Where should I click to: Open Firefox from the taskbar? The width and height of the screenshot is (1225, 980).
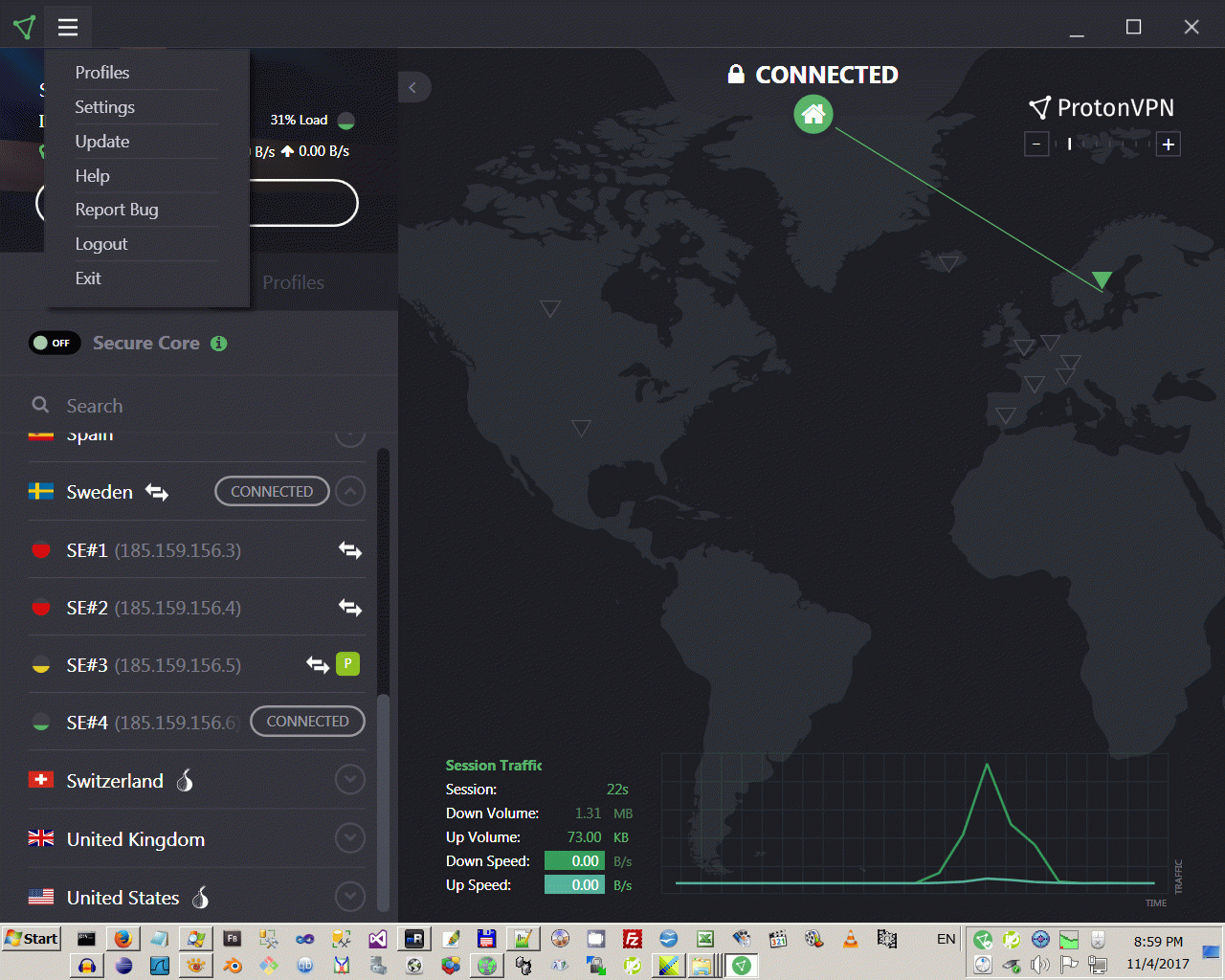pos(122,939)
